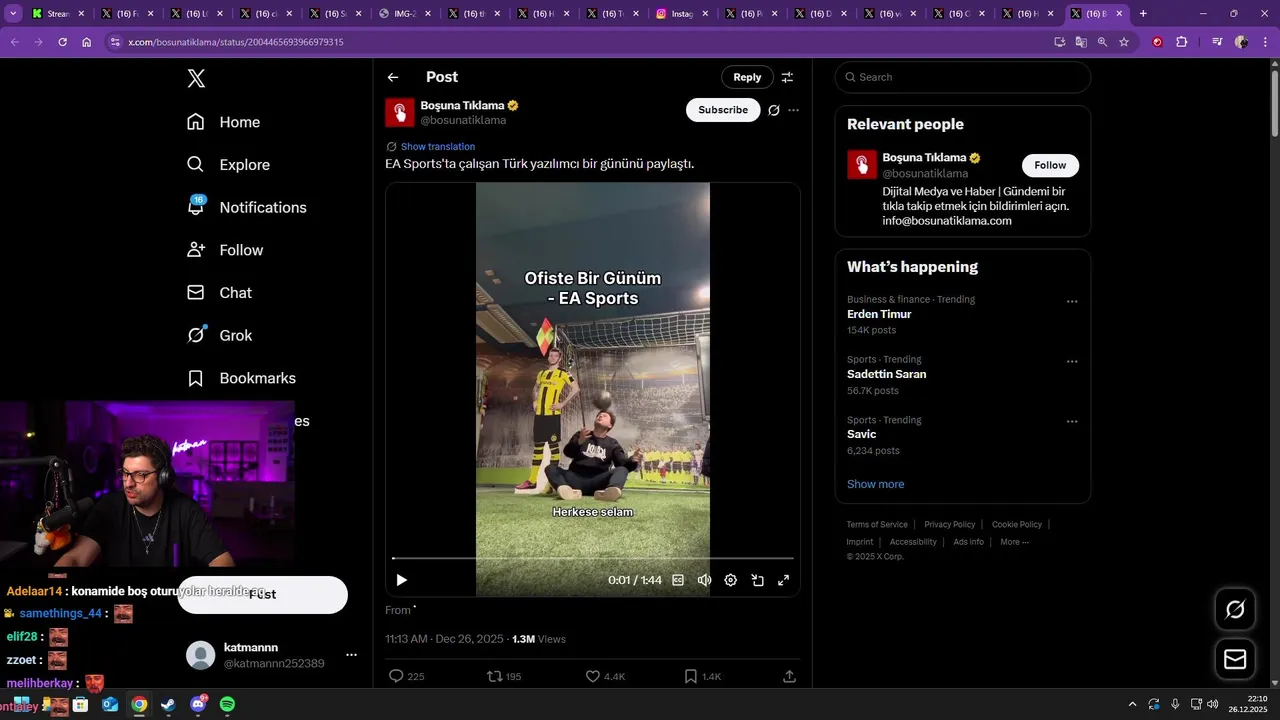Open Chrome translate page icon
This screenshot has height=720, width=1280.
(x=1081, y=42)
